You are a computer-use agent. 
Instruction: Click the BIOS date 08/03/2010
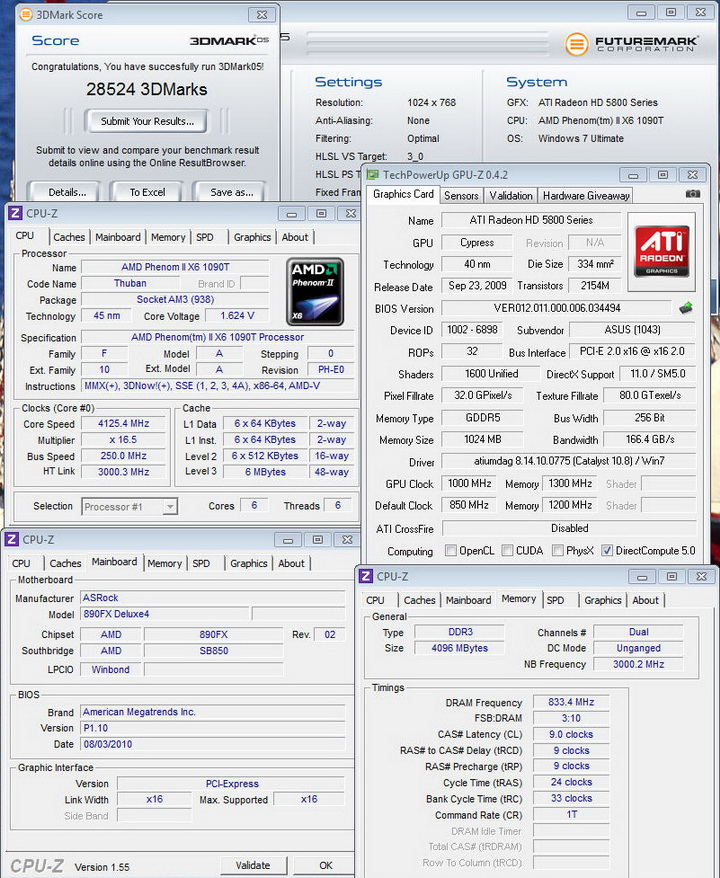click(x=212, y=744)
